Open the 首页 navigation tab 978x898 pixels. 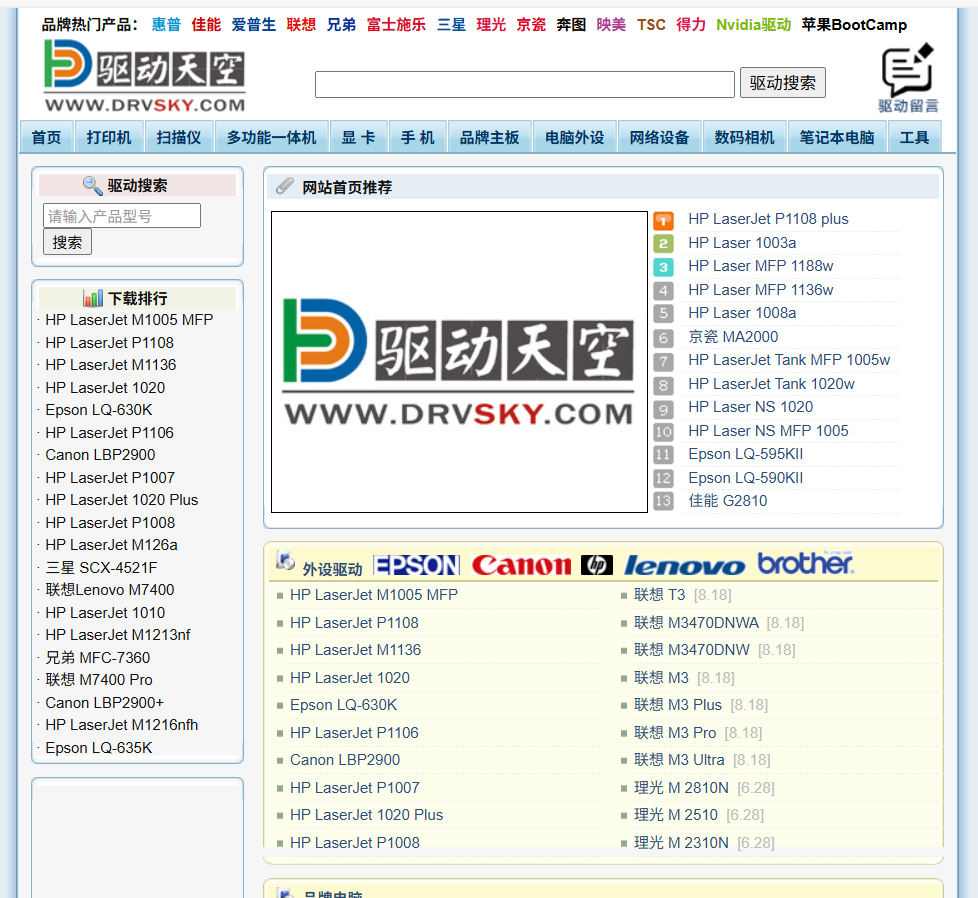47,137
